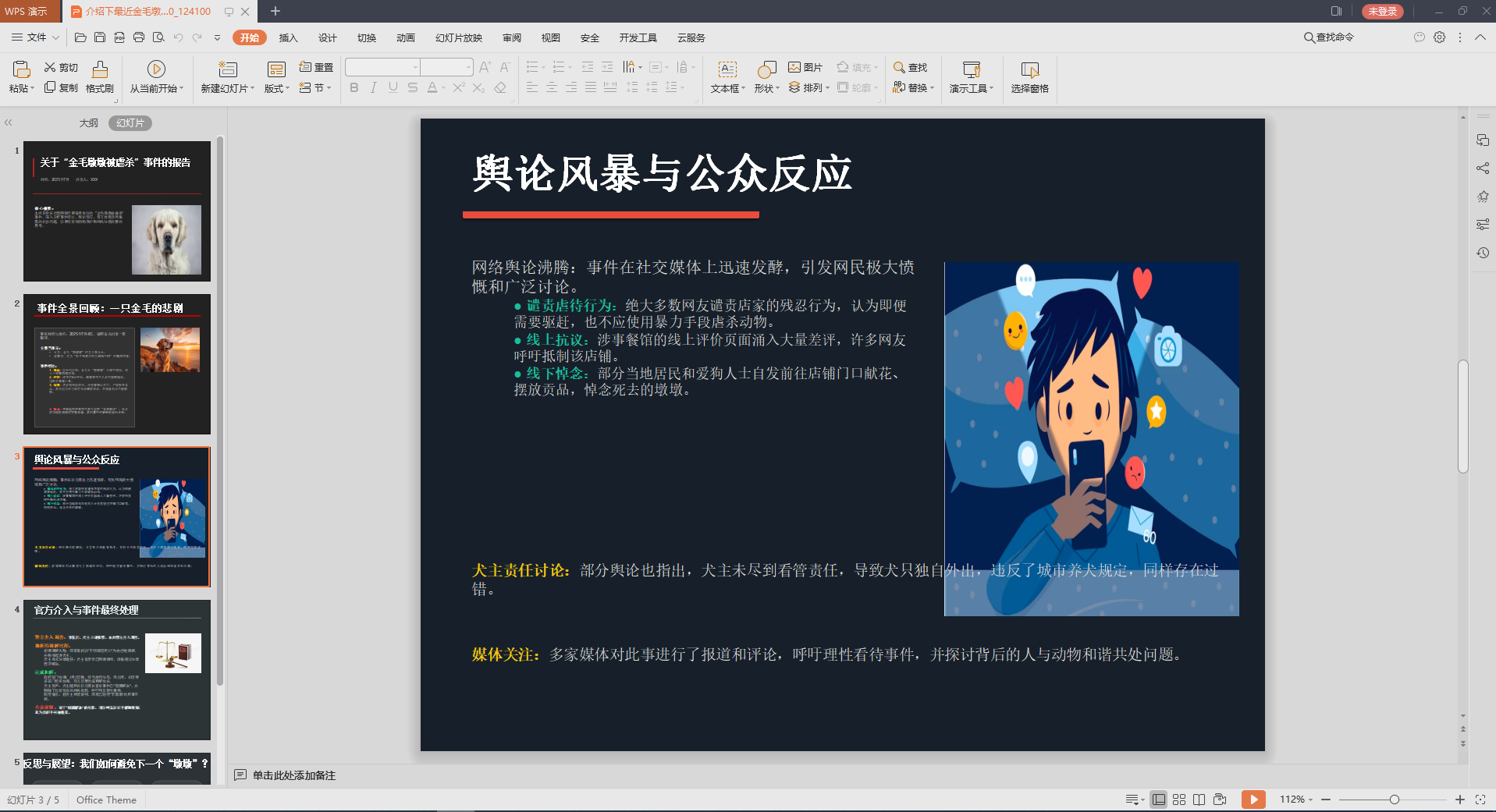Align text center in paragraph group
The width and height of the screenshot is (1496, 812).
(552, 87)
